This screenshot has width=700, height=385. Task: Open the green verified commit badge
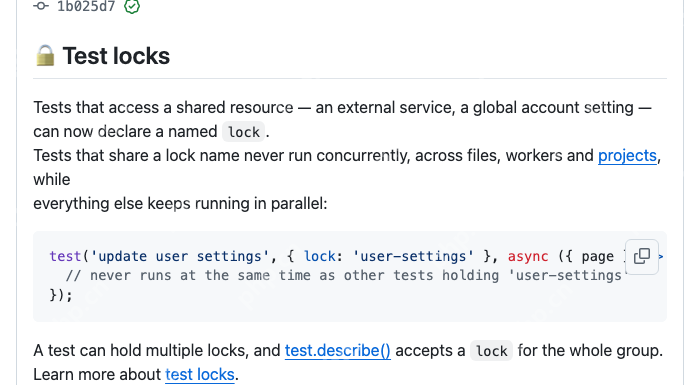[x=132, y=6]
